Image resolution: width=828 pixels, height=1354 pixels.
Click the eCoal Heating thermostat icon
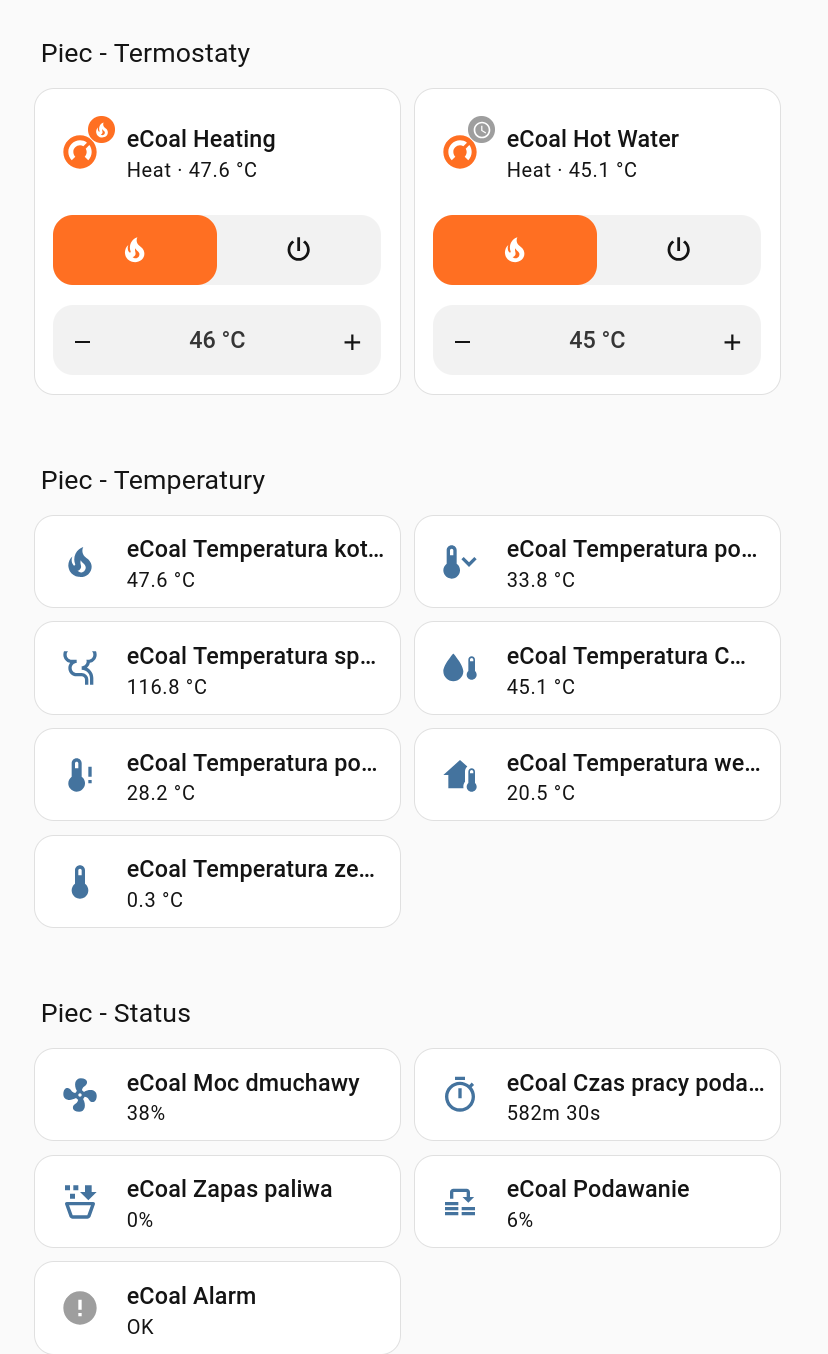coord(80,152)
